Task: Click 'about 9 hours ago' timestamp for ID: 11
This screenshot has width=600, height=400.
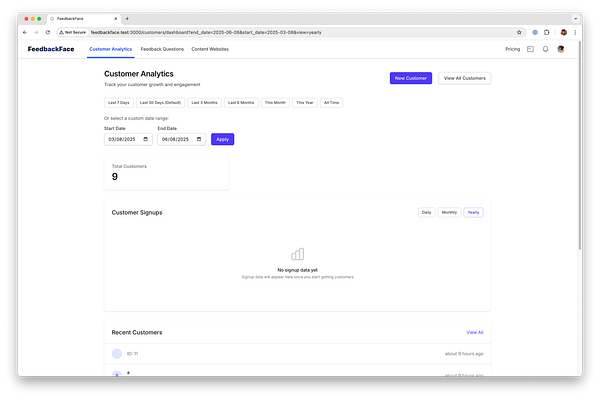Action: pos(464,354)
